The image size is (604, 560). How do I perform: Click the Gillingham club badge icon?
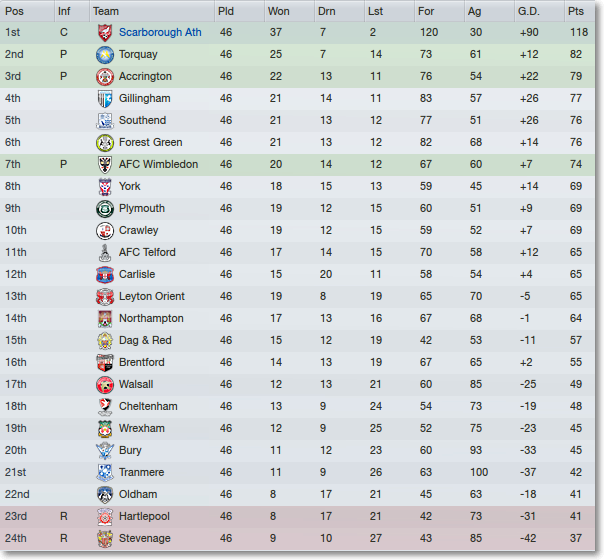click(x=105, y=99)
